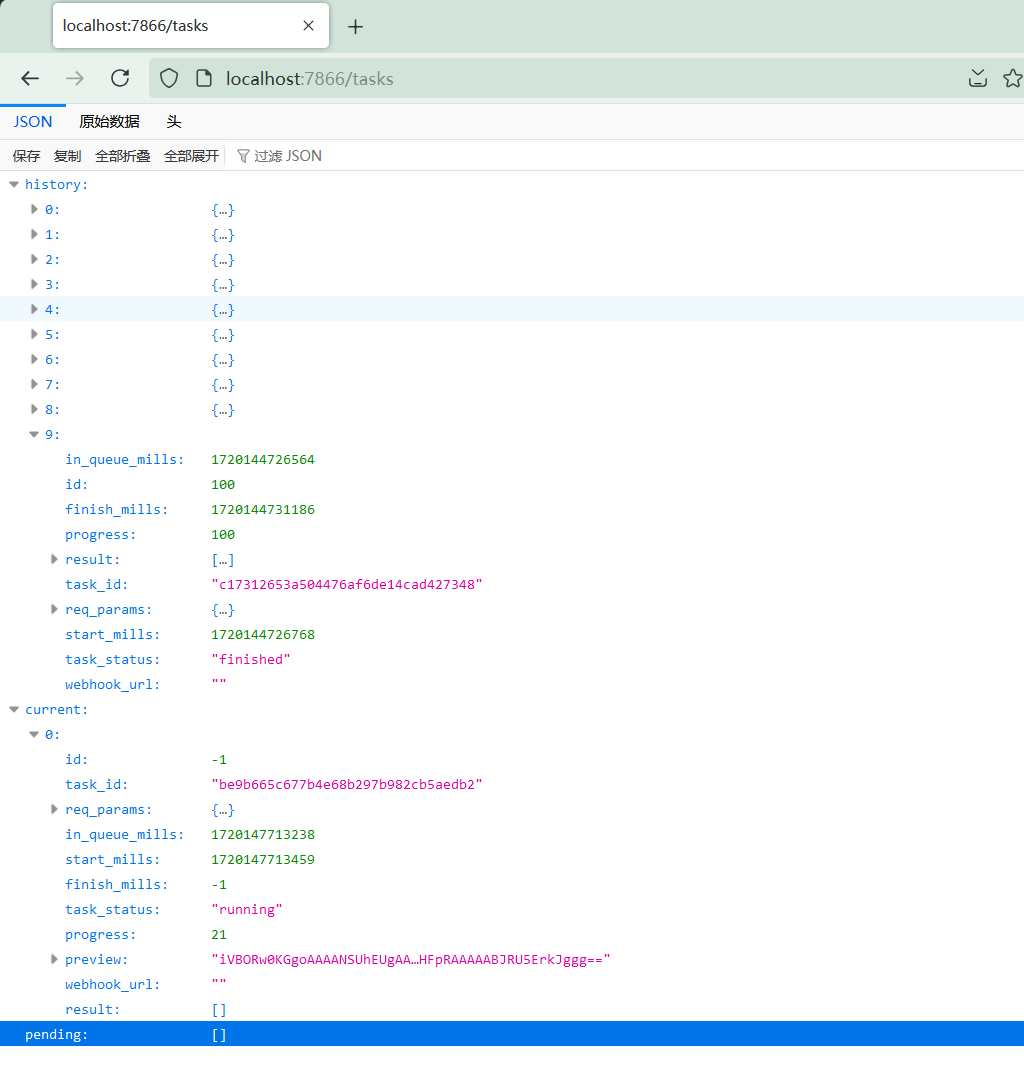Expand history item 0
The image size is (1024, 1080).
[x=35, y=209]
